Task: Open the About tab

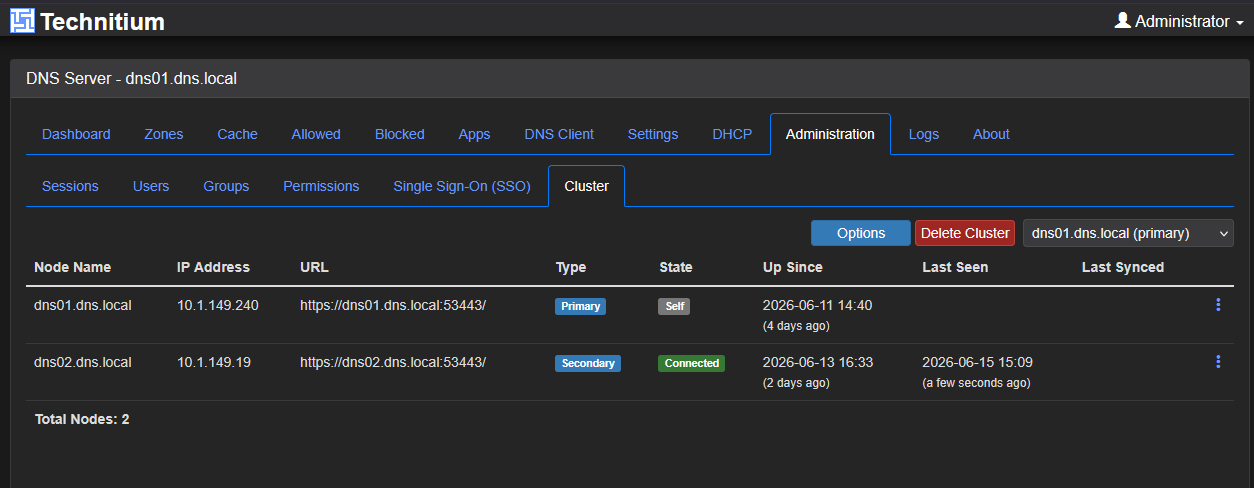Action: [x=991, y=134]
